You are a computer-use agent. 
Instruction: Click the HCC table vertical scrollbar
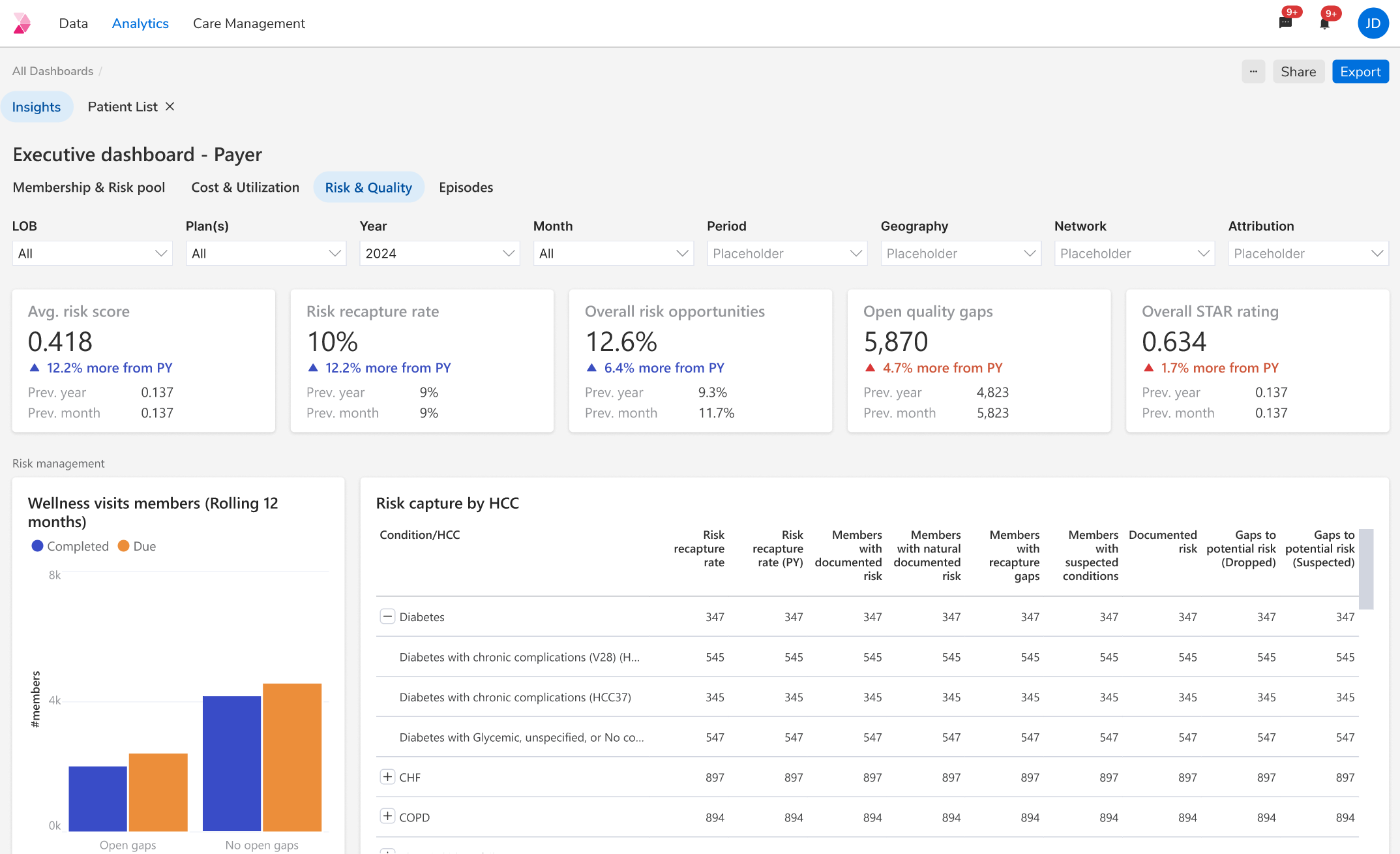pyautogui.click(x=1366, y=569)
